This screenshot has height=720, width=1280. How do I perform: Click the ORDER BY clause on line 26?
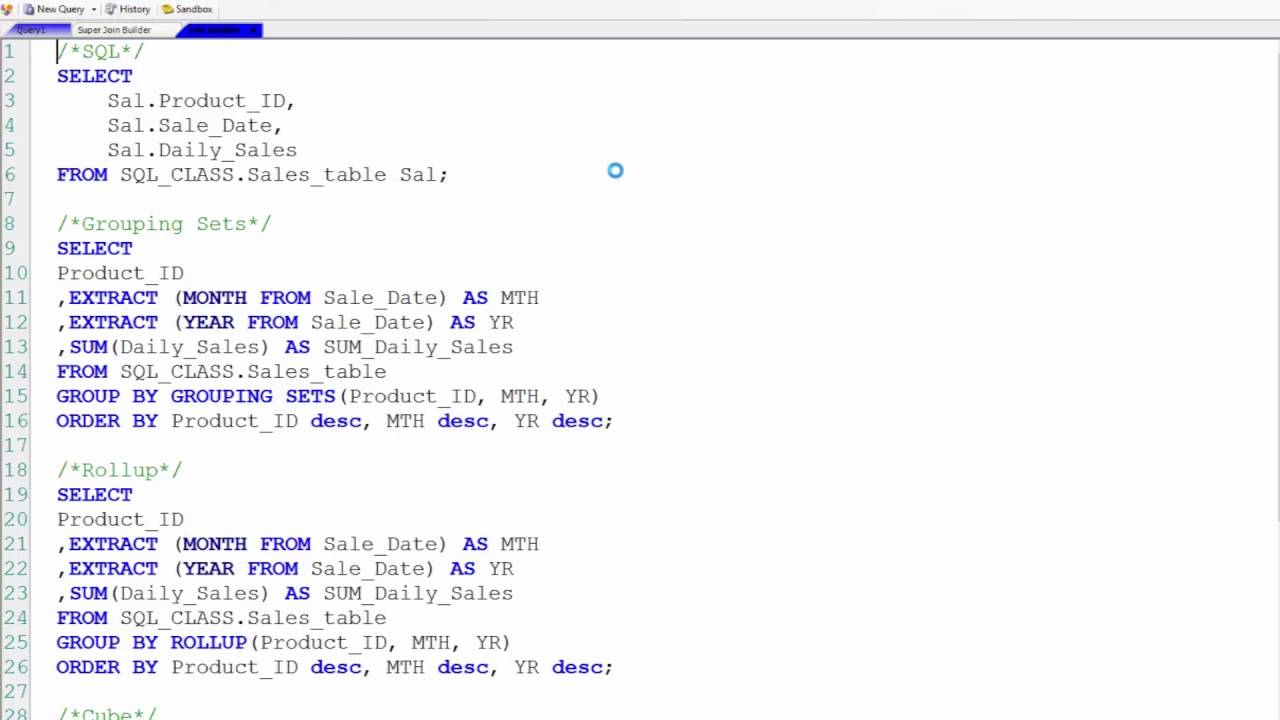(334, 667)
